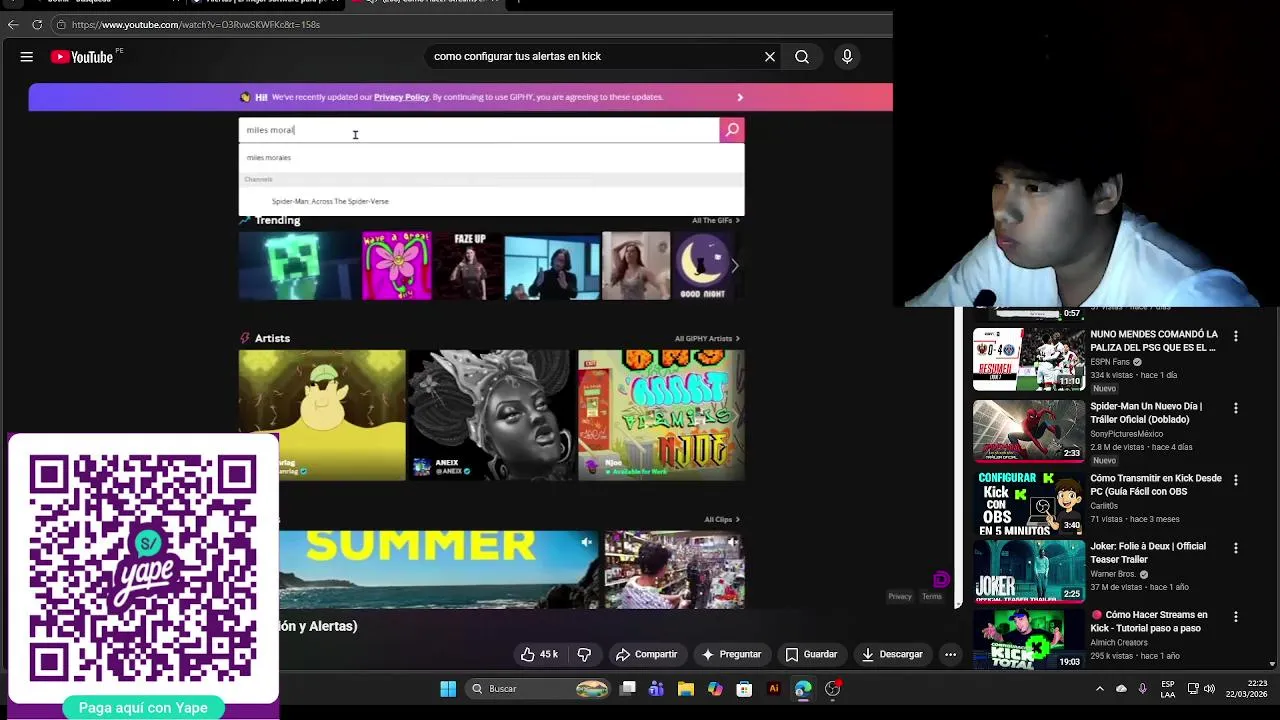Image resolution: width=1280 pixels, height=720 pixels.
Task: Reload the page with the refresh icon
Action: (x=37, y=25)
